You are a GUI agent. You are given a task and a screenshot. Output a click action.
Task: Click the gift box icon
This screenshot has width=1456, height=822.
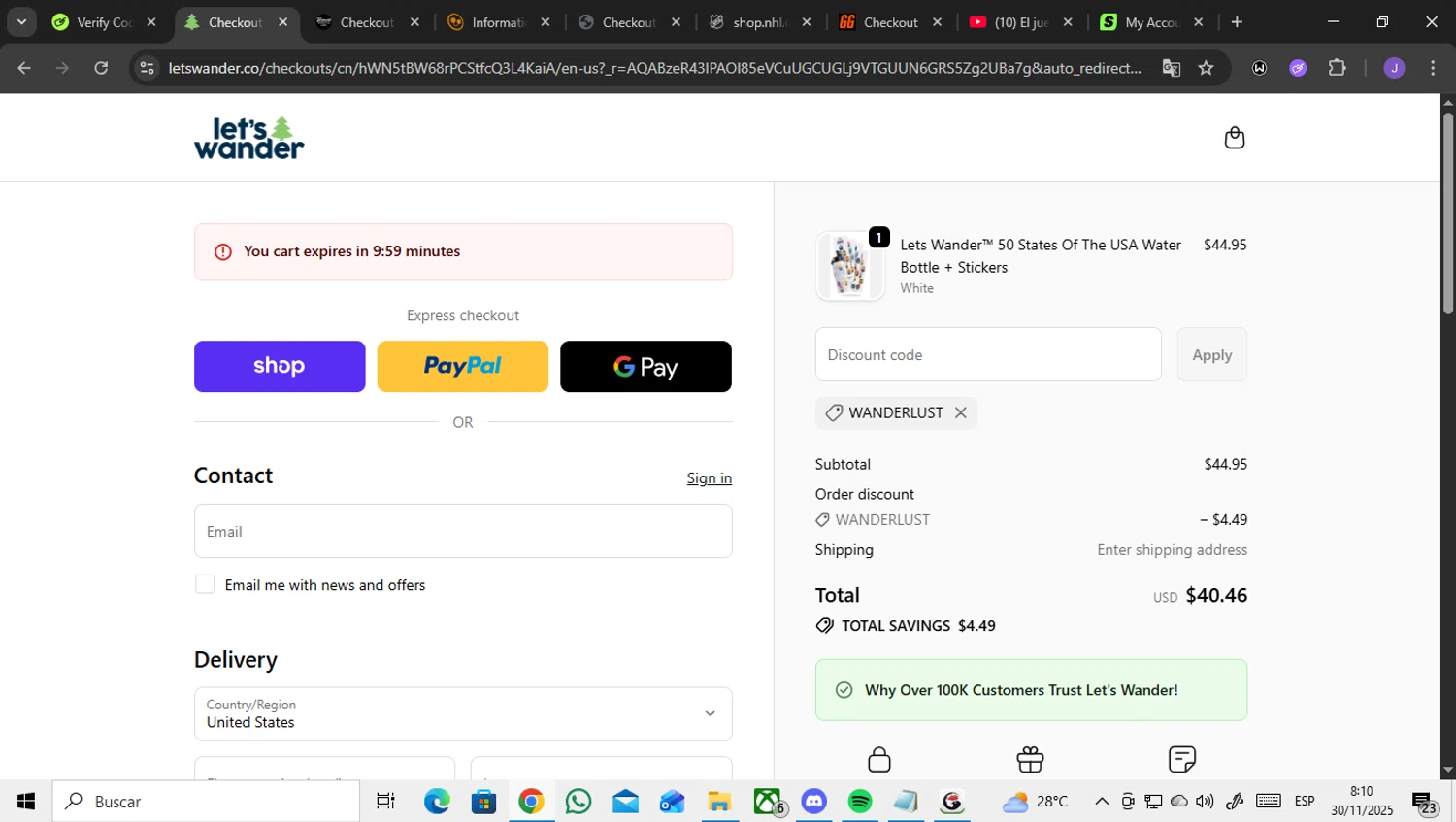pyautogui.click(x=1030, y=759)
